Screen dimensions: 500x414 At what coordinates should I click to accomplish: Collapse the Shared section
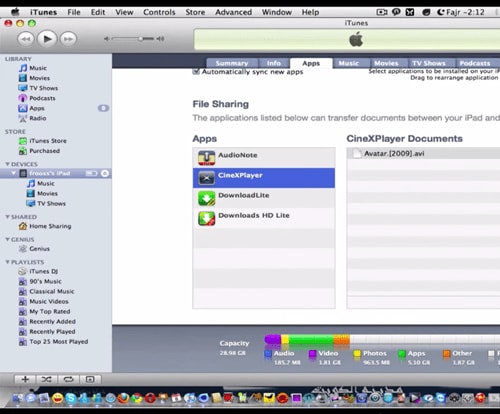click(7, 217)
